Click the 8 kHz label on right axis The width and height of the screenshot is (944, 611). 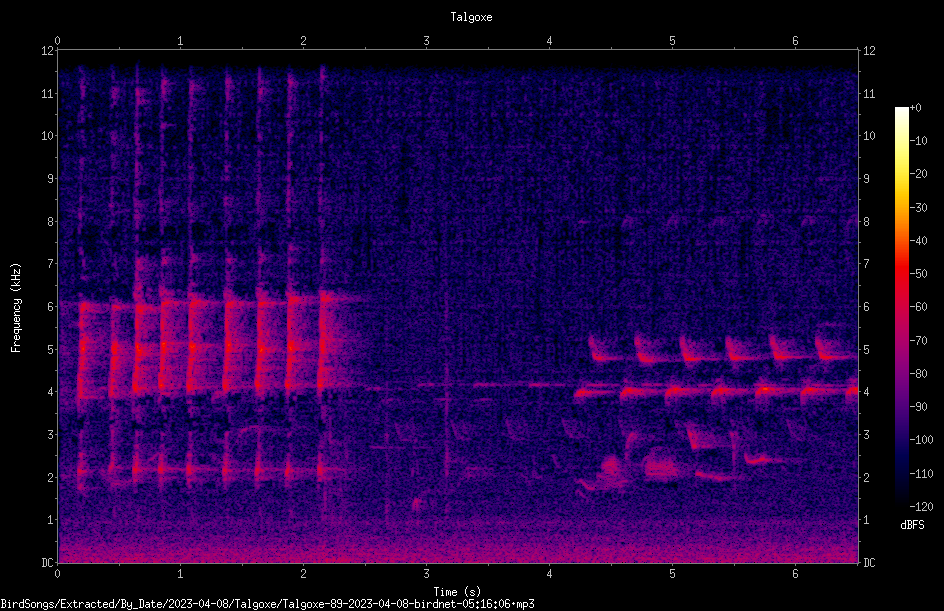[x=866, y=222]
